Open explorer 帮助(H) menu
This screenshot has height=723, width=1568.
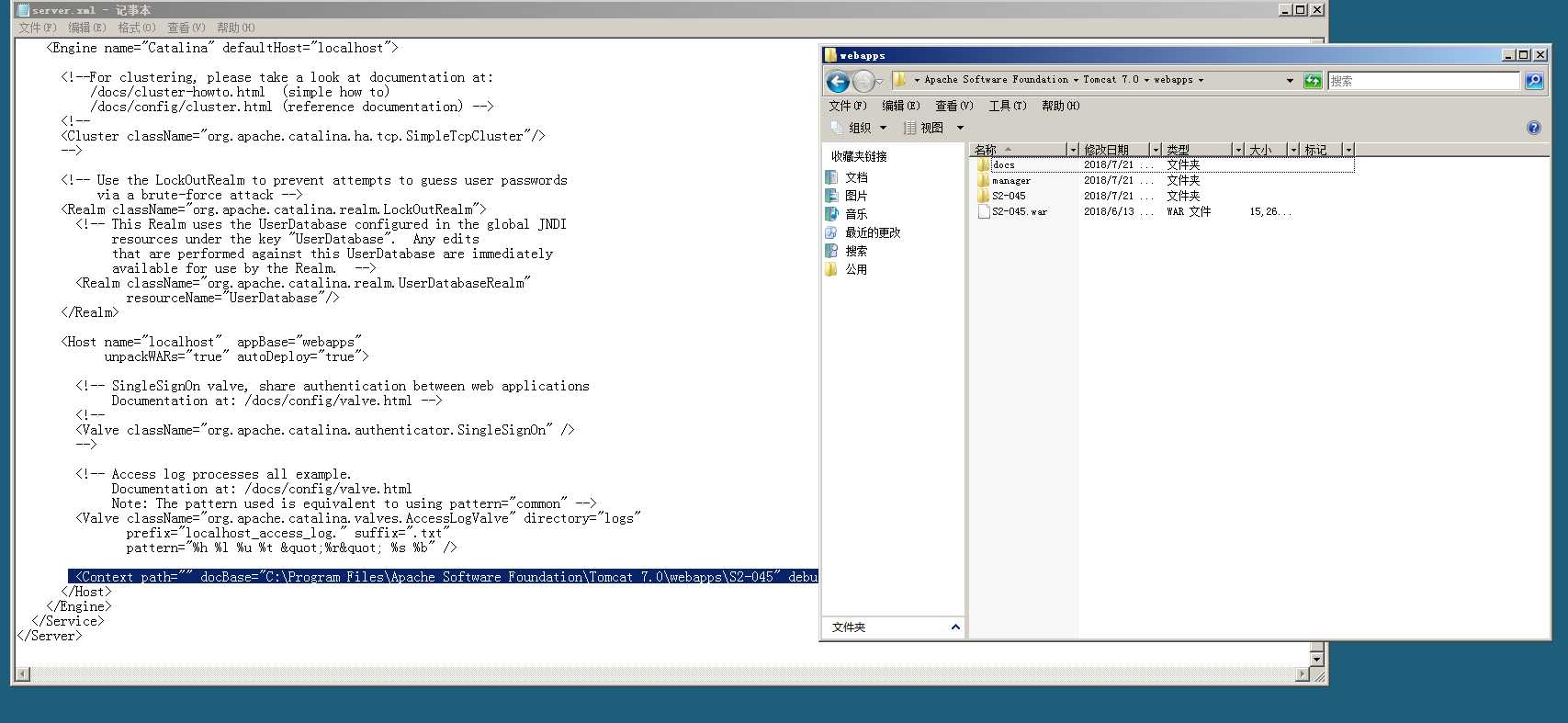tap(1060, 106)
